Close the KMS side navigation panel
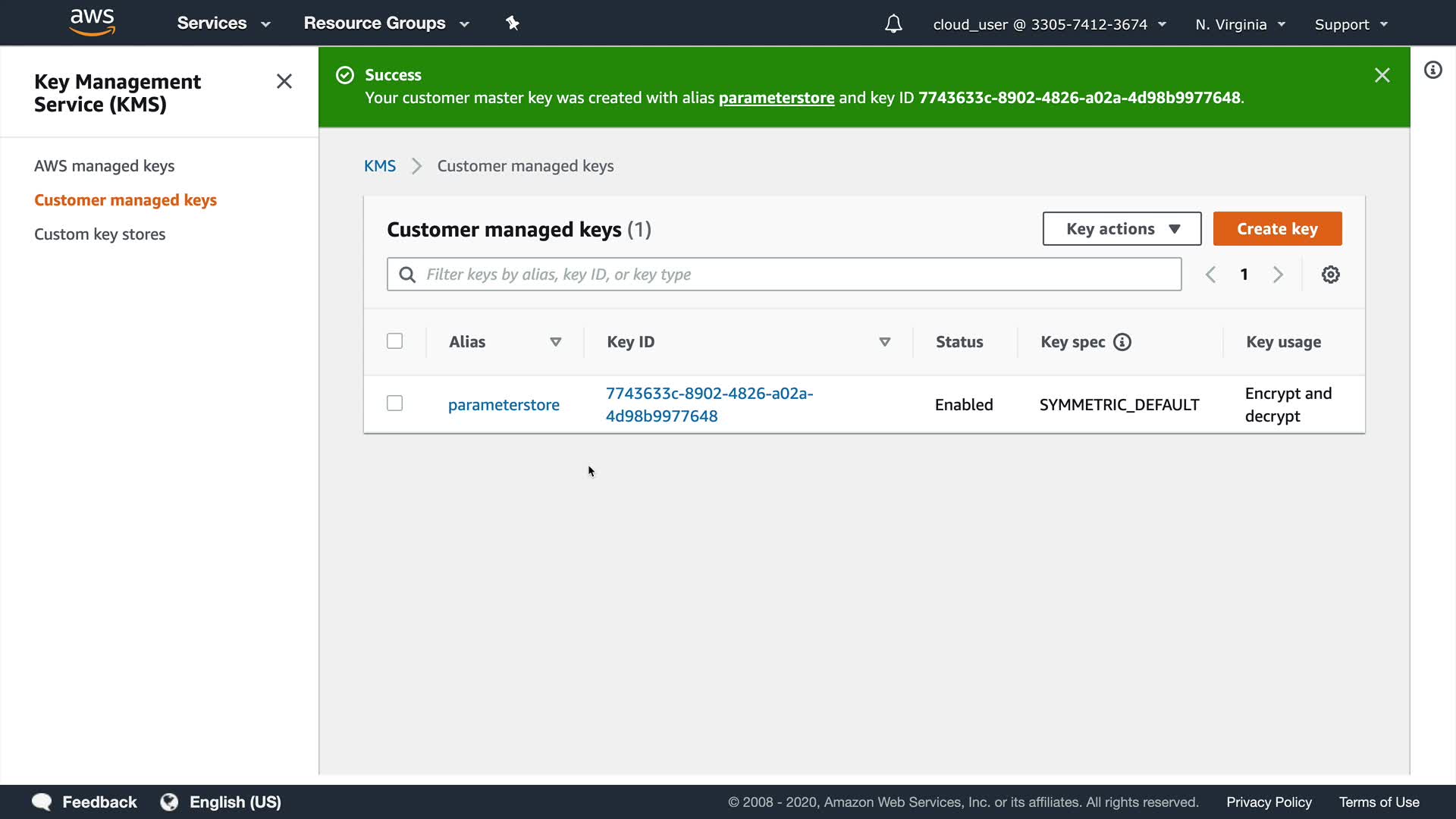This screenshot has height=819, width=1456. coord(284,81)
